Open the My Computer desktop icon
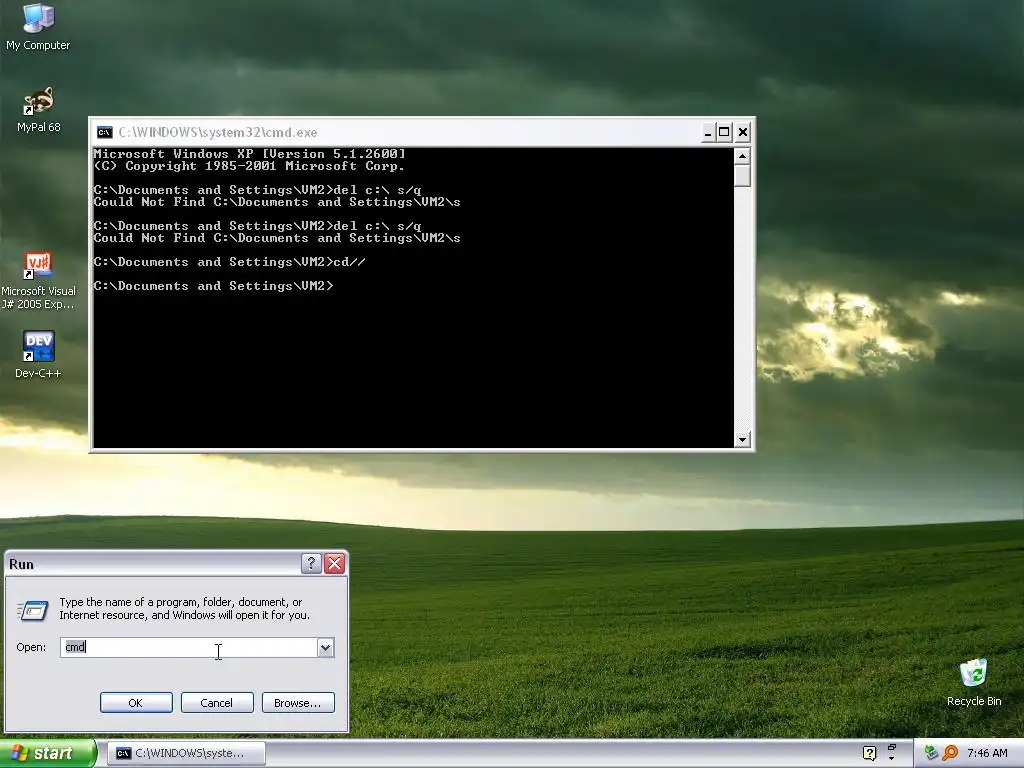The height and width of the screenshot is (768, 1024). pyautogui.click(x=38, y=26)
